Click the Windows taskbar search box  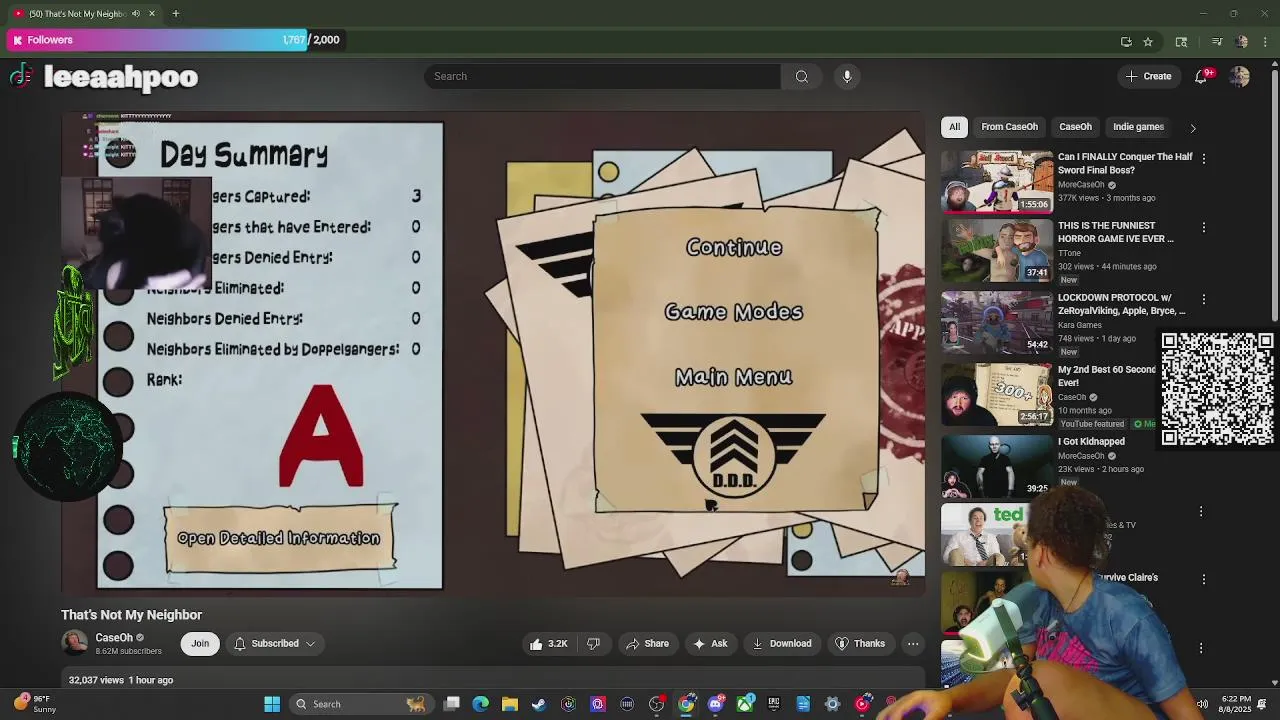360,704
